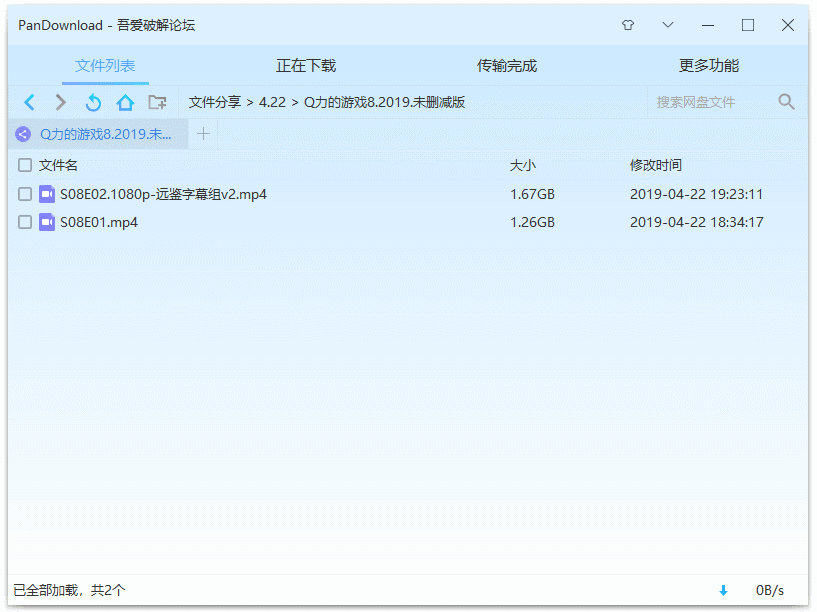
Task: Open the skin/theme icon in title bar
Action: (x=627, y=25)
